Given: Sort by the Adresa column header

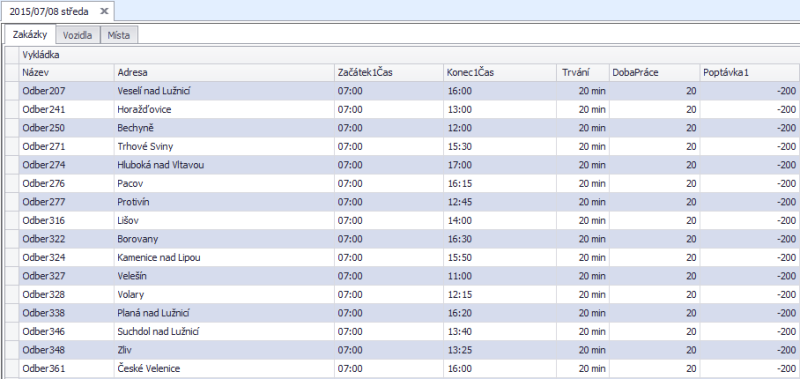Looking at the screenshot, I should click(x=224, y=72).
